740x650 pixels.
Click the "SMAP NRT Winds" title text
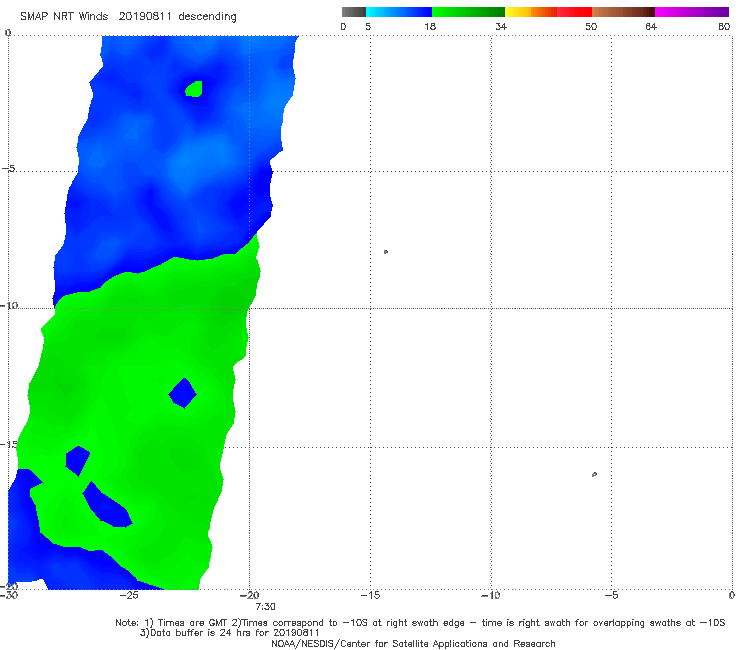tap(64, 17)
